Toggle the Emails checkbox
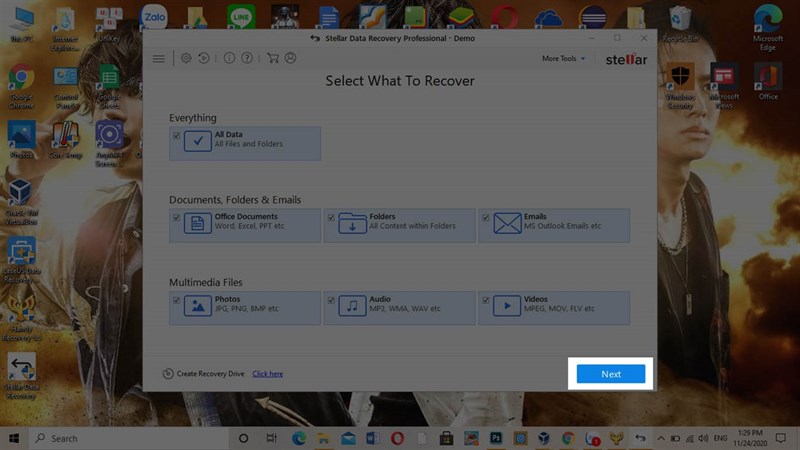The width and height of the screenshot is (800, 450). coord(486,218)
